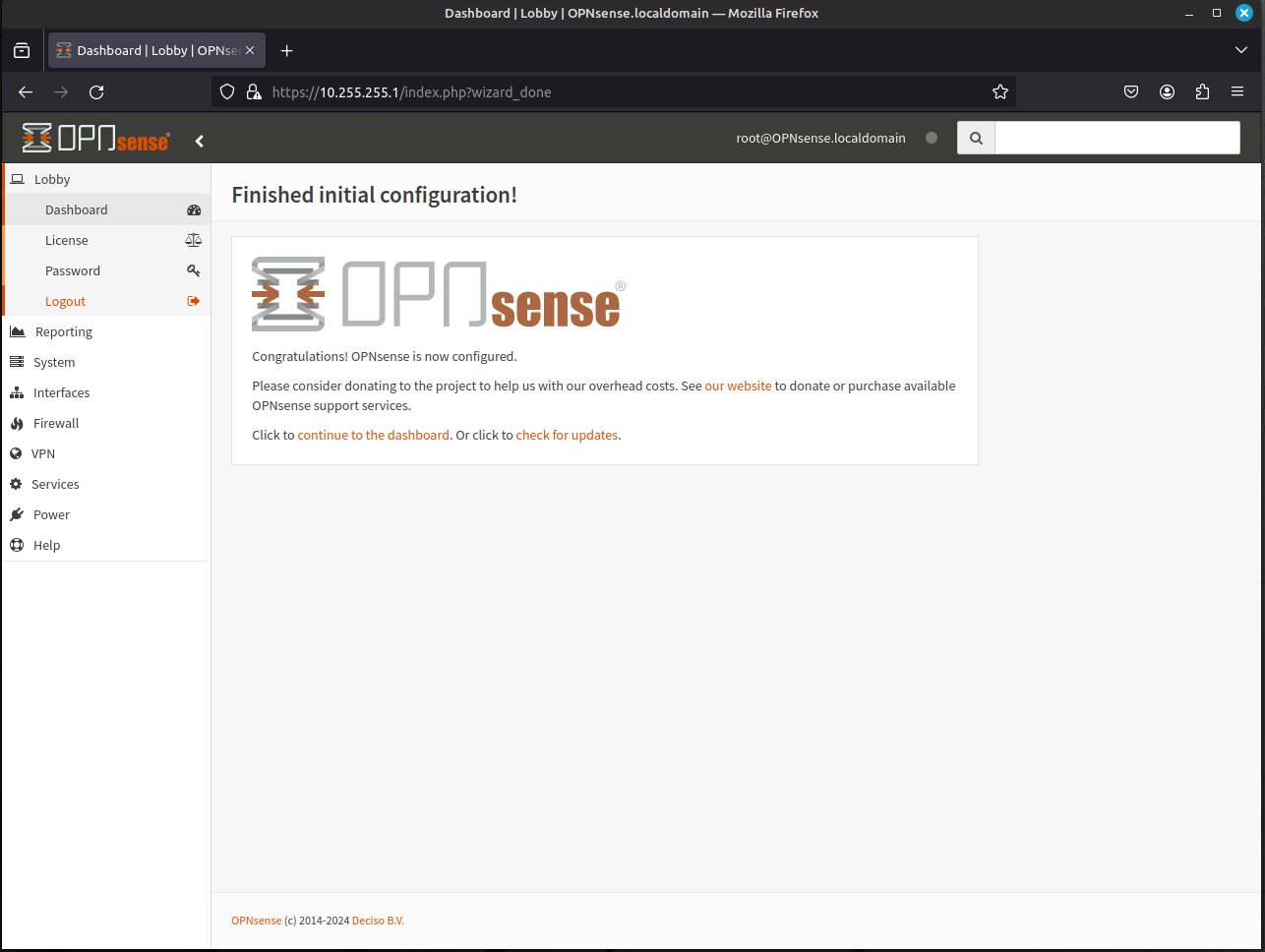
Task: Open the 'our website' donation link
Action: 738,386
